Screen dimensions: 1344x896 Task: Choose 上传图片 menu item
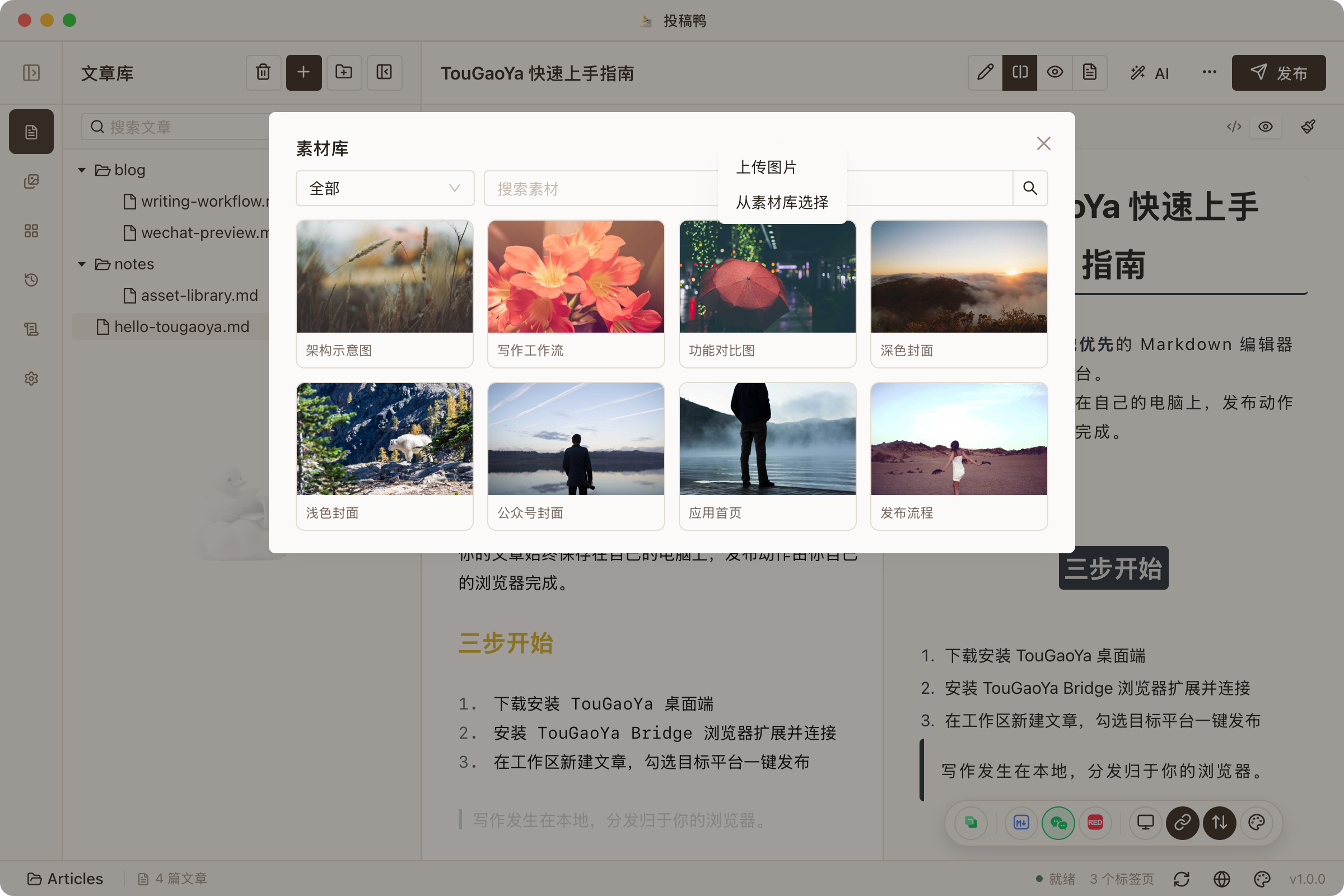tap(782, 167)
